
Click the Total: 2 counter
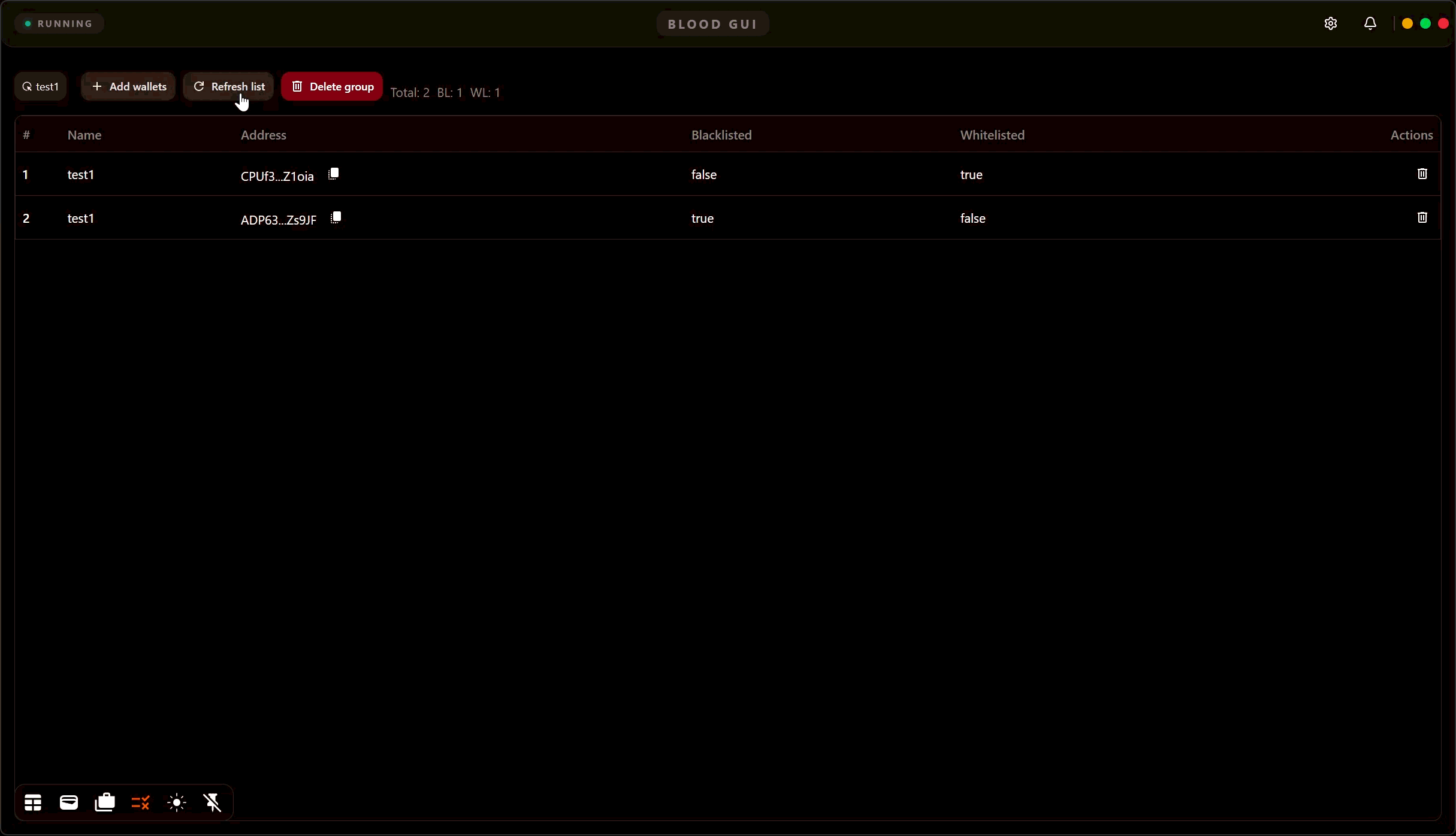[x=410, y=93]
